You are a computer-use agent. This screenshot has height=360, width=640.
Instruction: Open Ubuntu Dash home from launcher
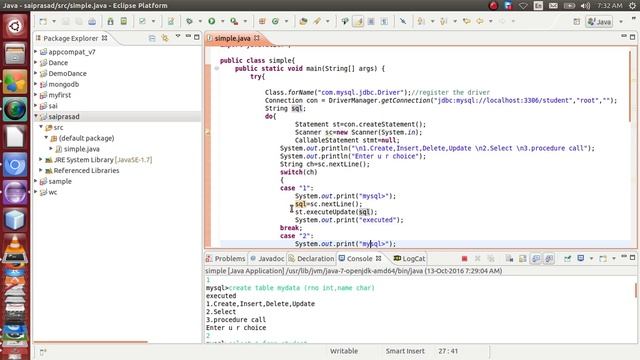[15, 27]
